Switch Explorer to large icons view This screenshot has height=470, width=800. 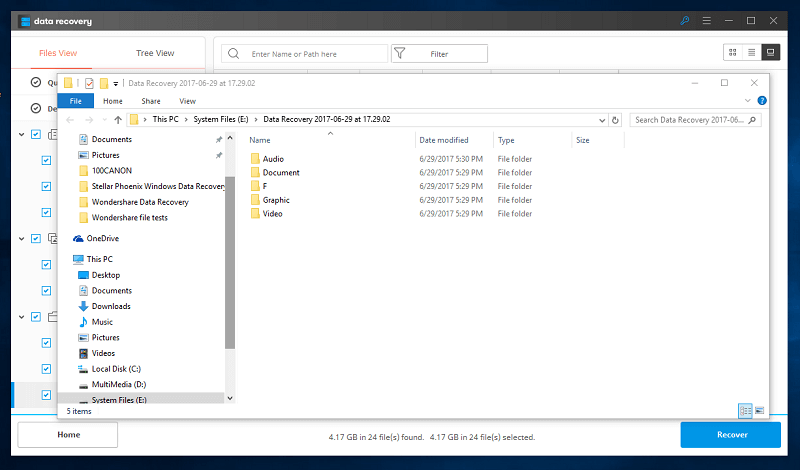coord(759,410)
